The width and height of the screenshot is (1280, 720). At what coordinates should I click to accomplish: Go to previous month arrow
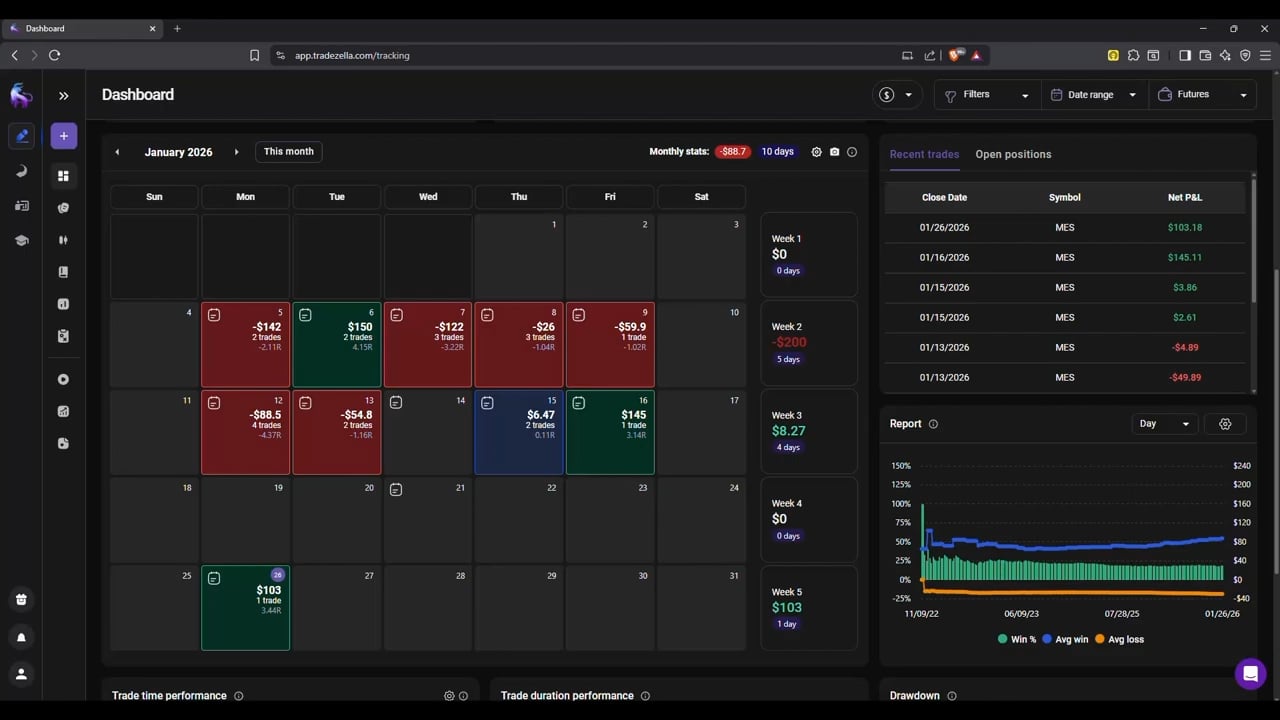tap(117, 152)
